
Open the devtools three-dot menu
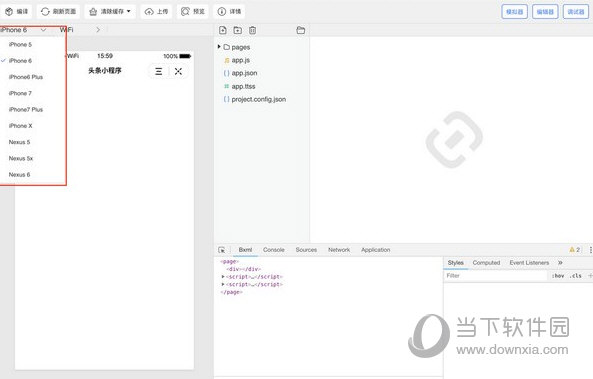click(590, 250)
